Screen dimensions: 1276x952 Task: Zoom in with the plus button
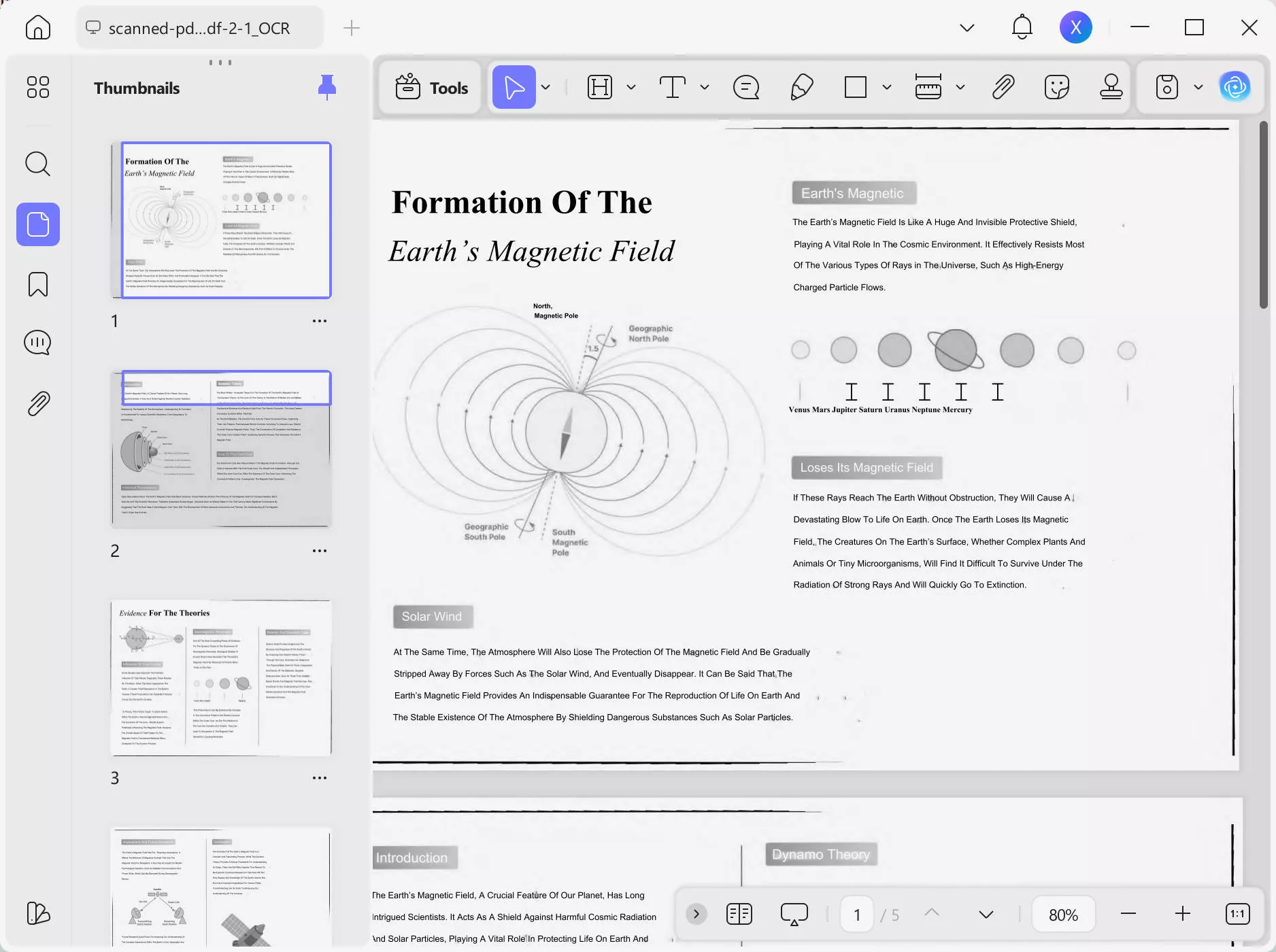[1183, 914]
